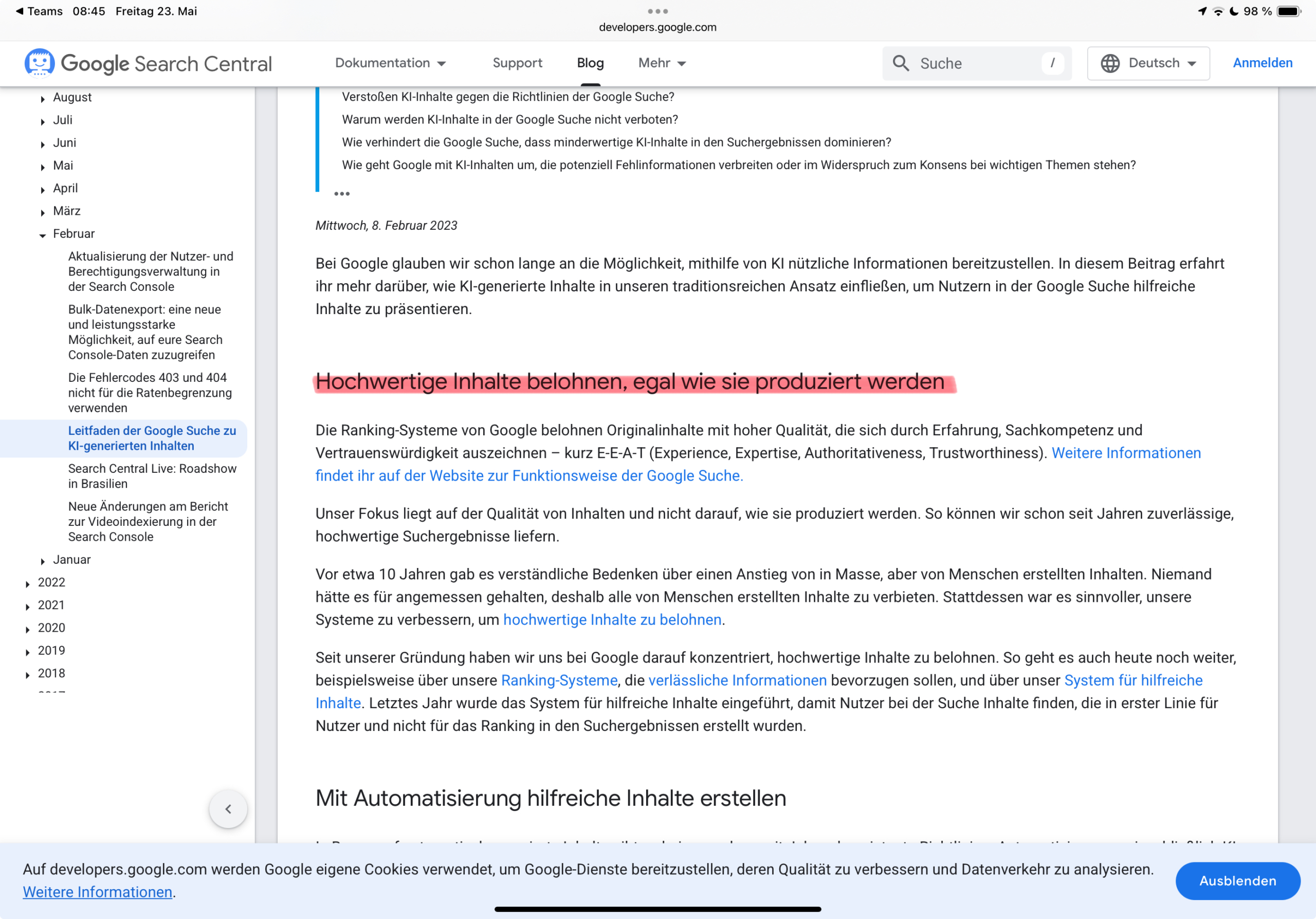Open the Ranking-Systeme link
Viewport: 1316px width, 919px height.
(559, 680)
